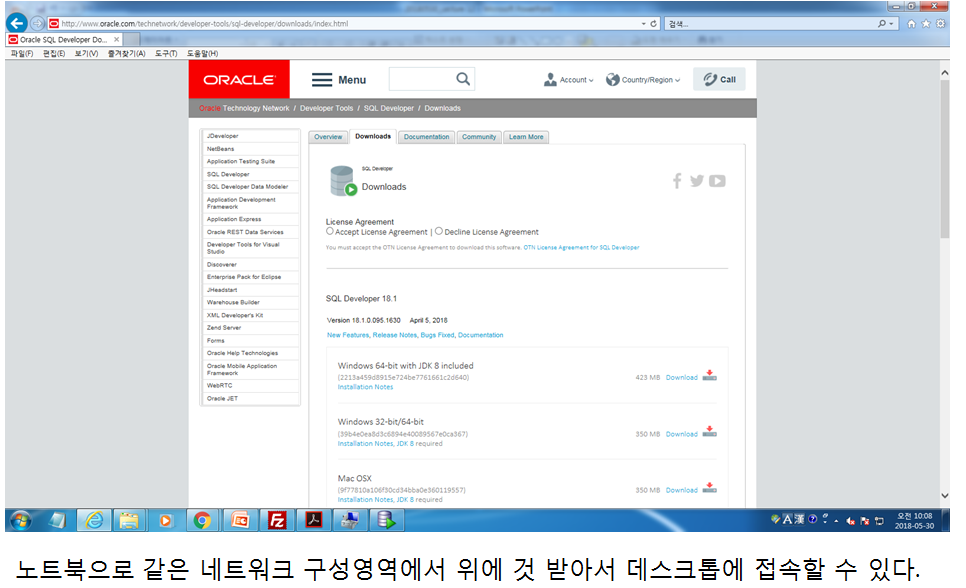
Task: Open OTN License Agreement for SQL Developer link
Action: coord(581,247)
